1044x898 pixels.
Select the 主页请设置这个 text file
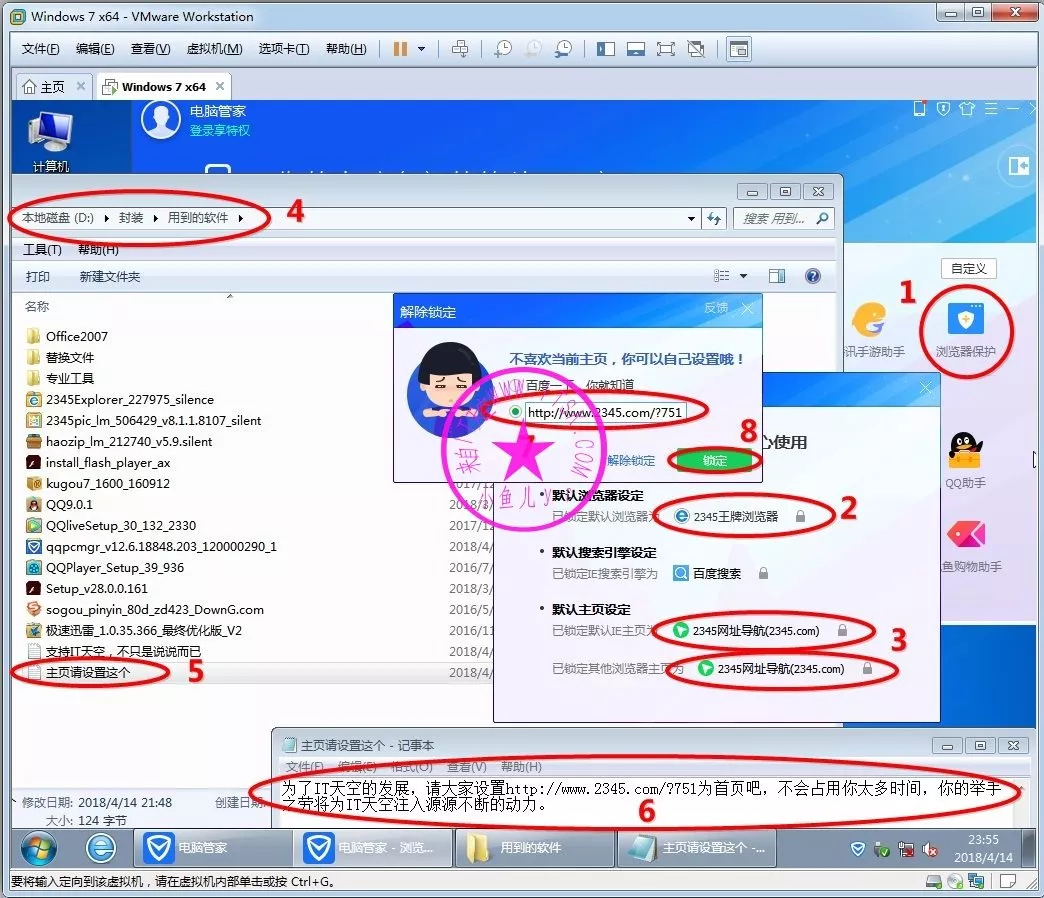tap(88, 673)
